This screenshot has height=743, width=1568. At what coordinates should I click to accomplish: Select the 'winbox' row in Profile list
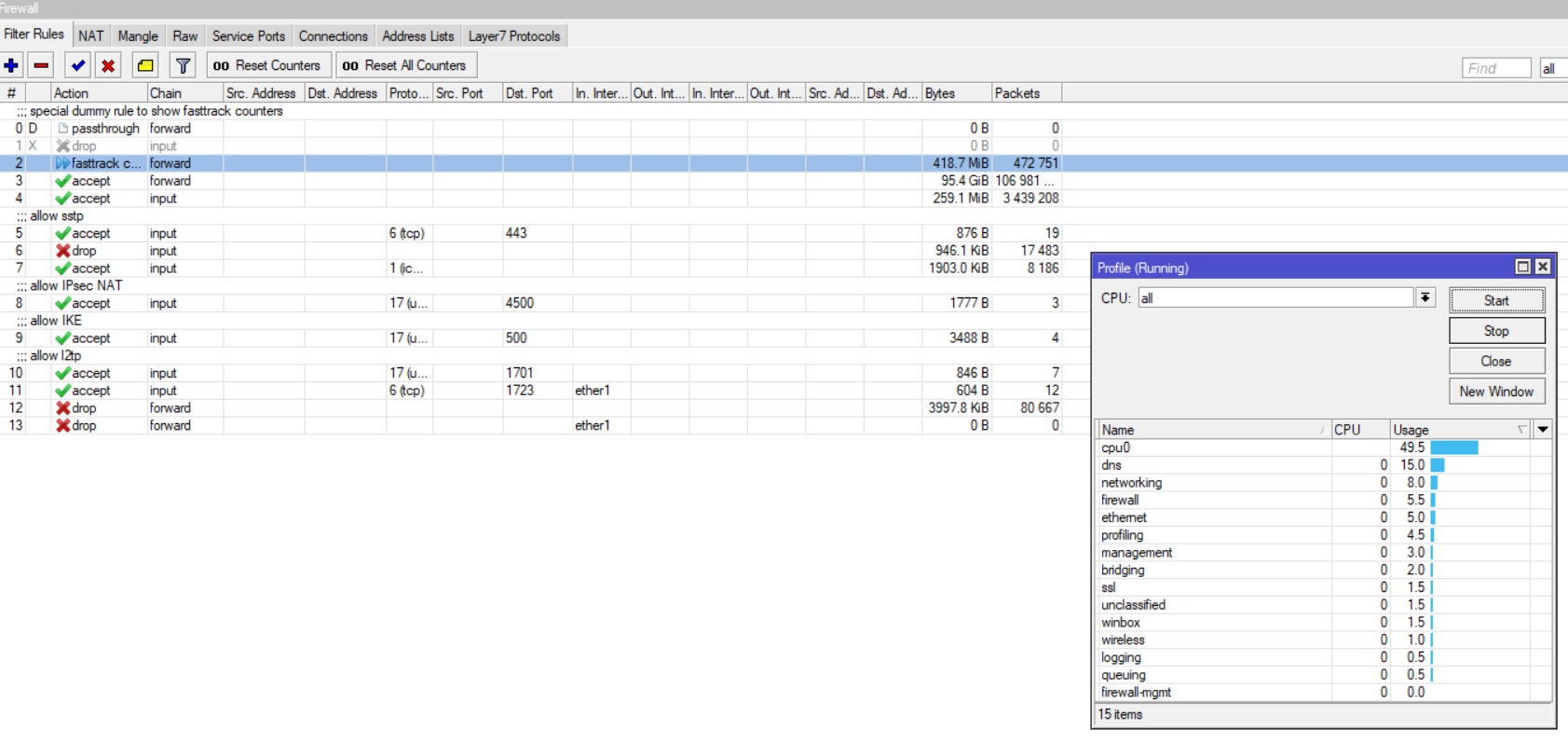1324,623
